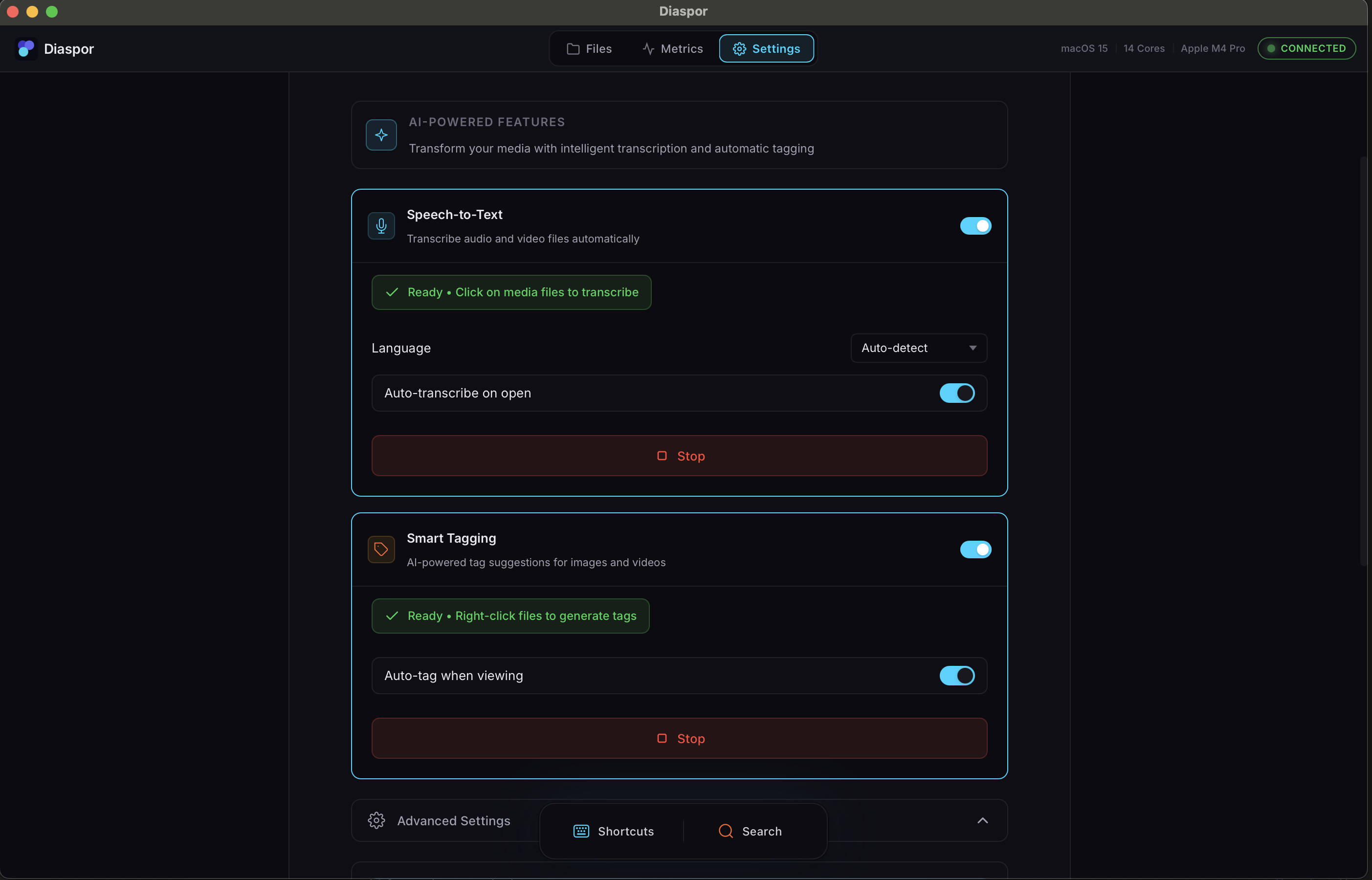Click the 'Speech-to-Text' title
The image size is (1372, 880).
click(454, 214)
